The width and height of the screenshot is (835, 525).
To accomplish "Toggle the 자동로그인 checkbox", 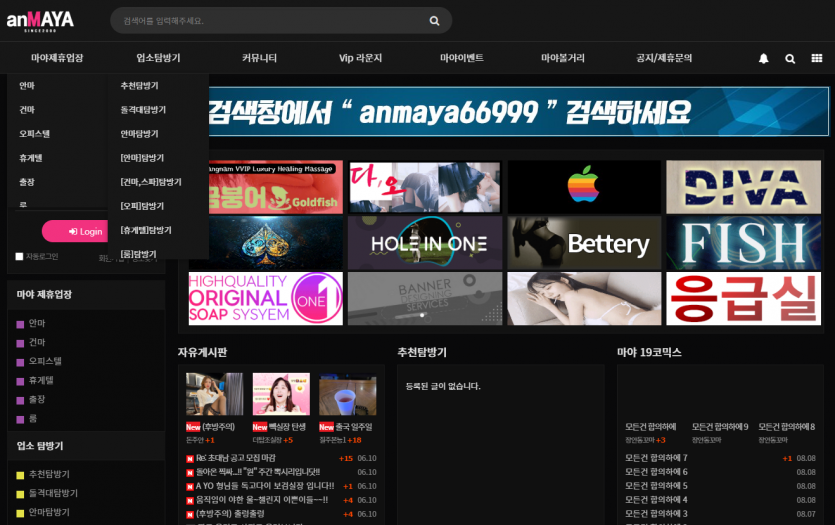I will pos(20,257).
